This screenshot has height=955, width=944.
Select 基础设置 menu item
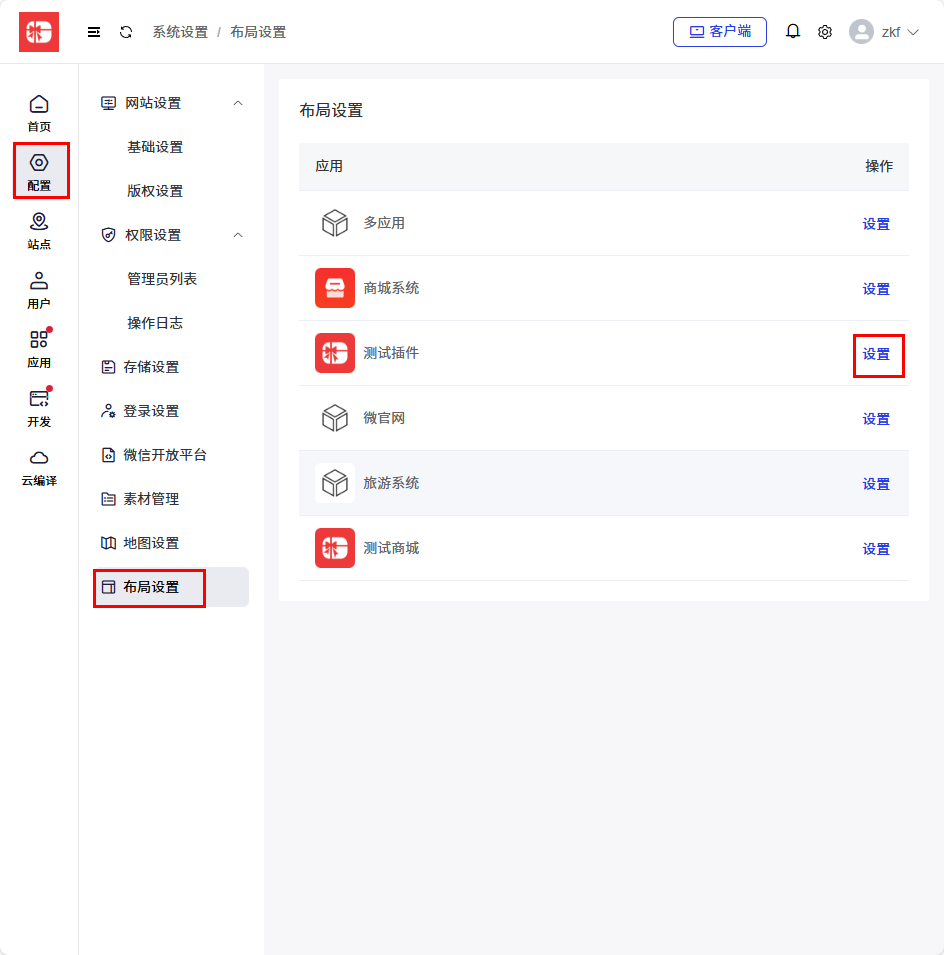click(x=155, y=147)
